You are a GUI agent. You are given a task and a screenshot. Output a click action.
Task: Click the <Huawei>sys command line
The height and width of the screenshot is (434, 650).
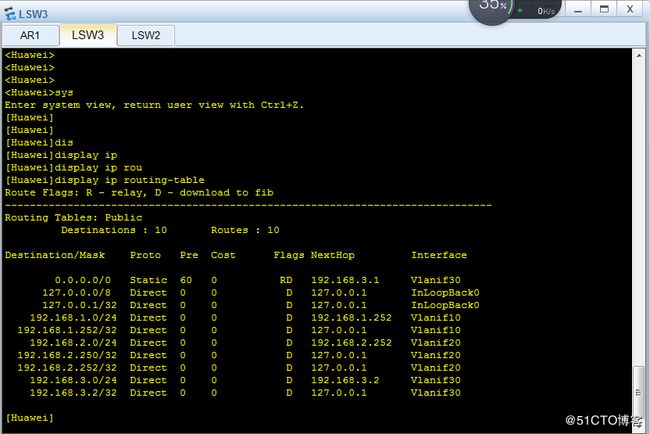point(39,92)
